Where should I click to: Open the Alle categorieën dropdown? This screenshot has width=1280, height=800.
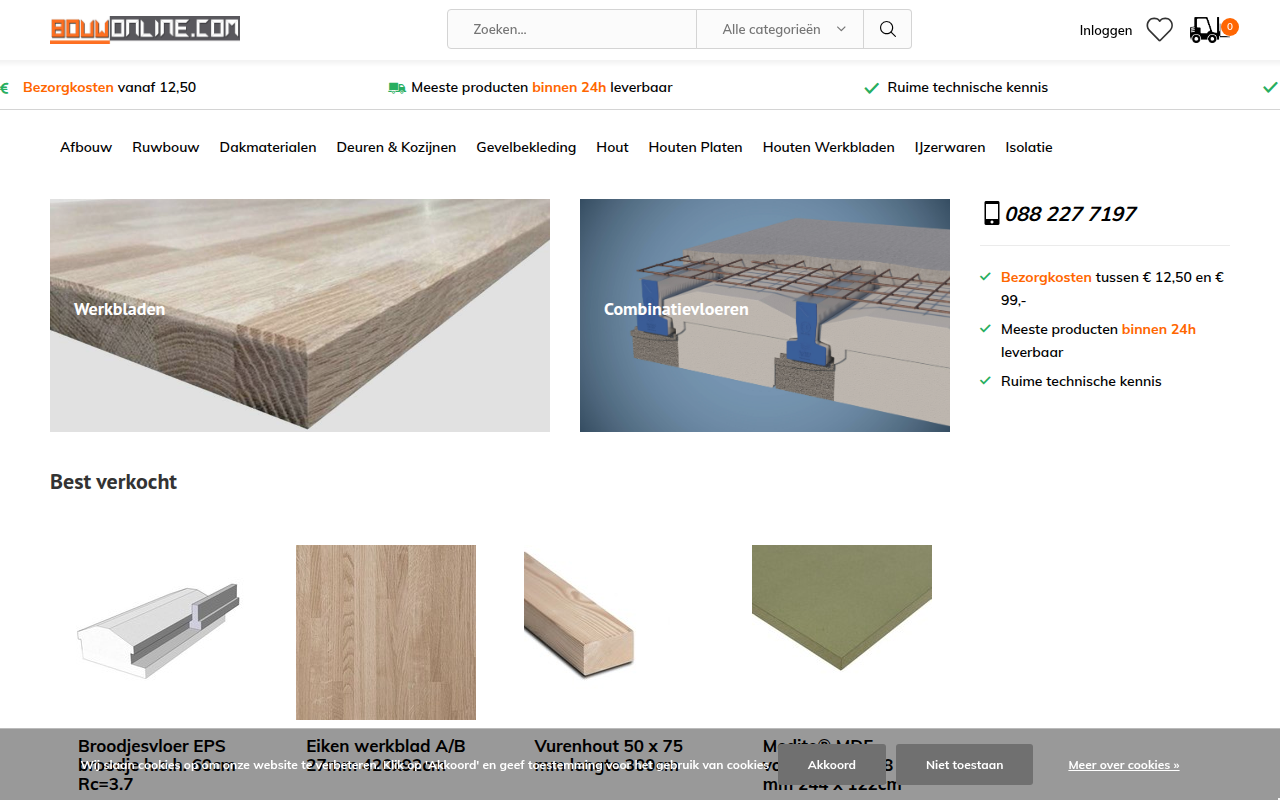780,29
